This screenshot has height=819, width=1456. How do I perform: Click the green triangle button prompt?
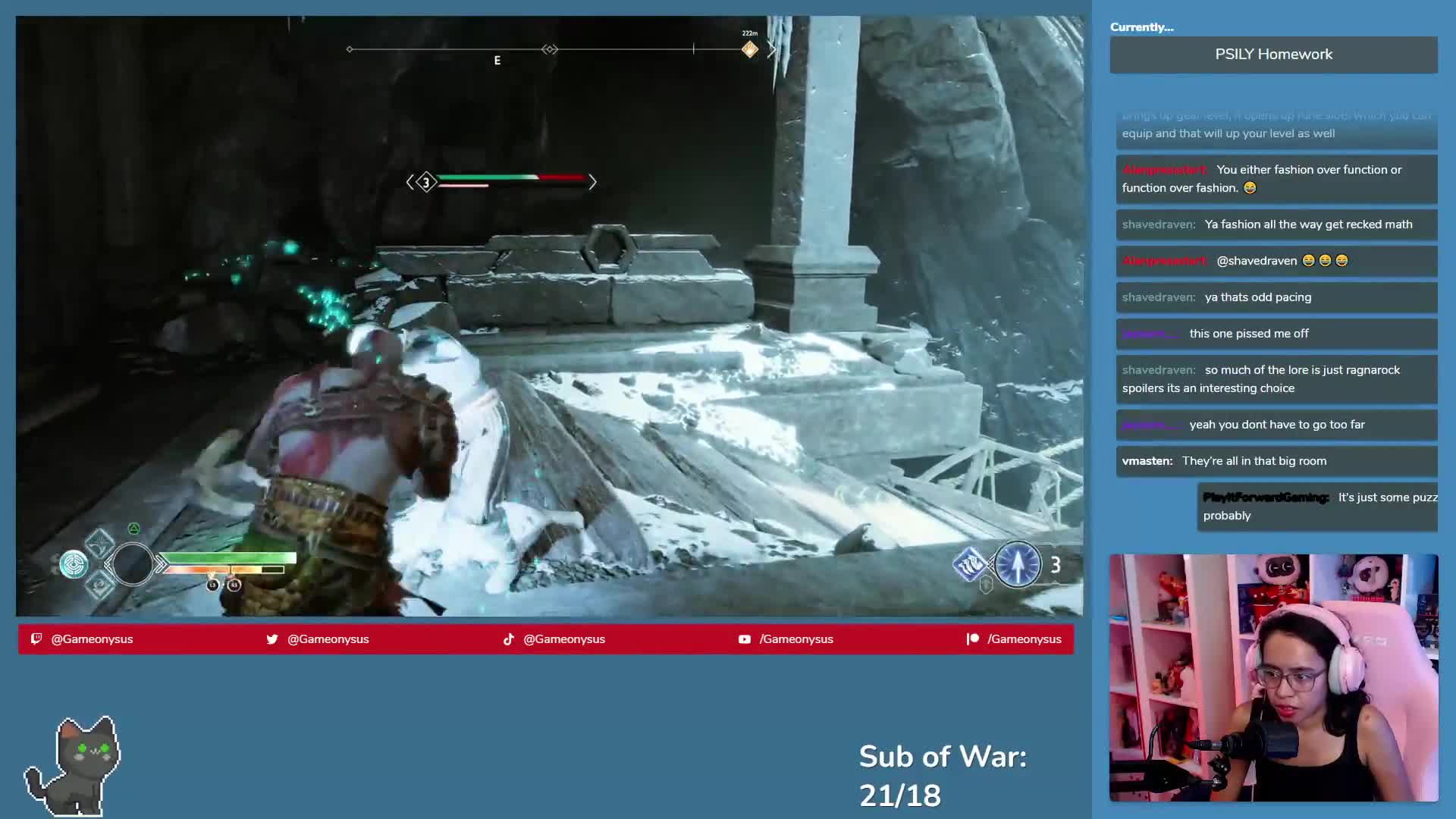coord(133,529)
